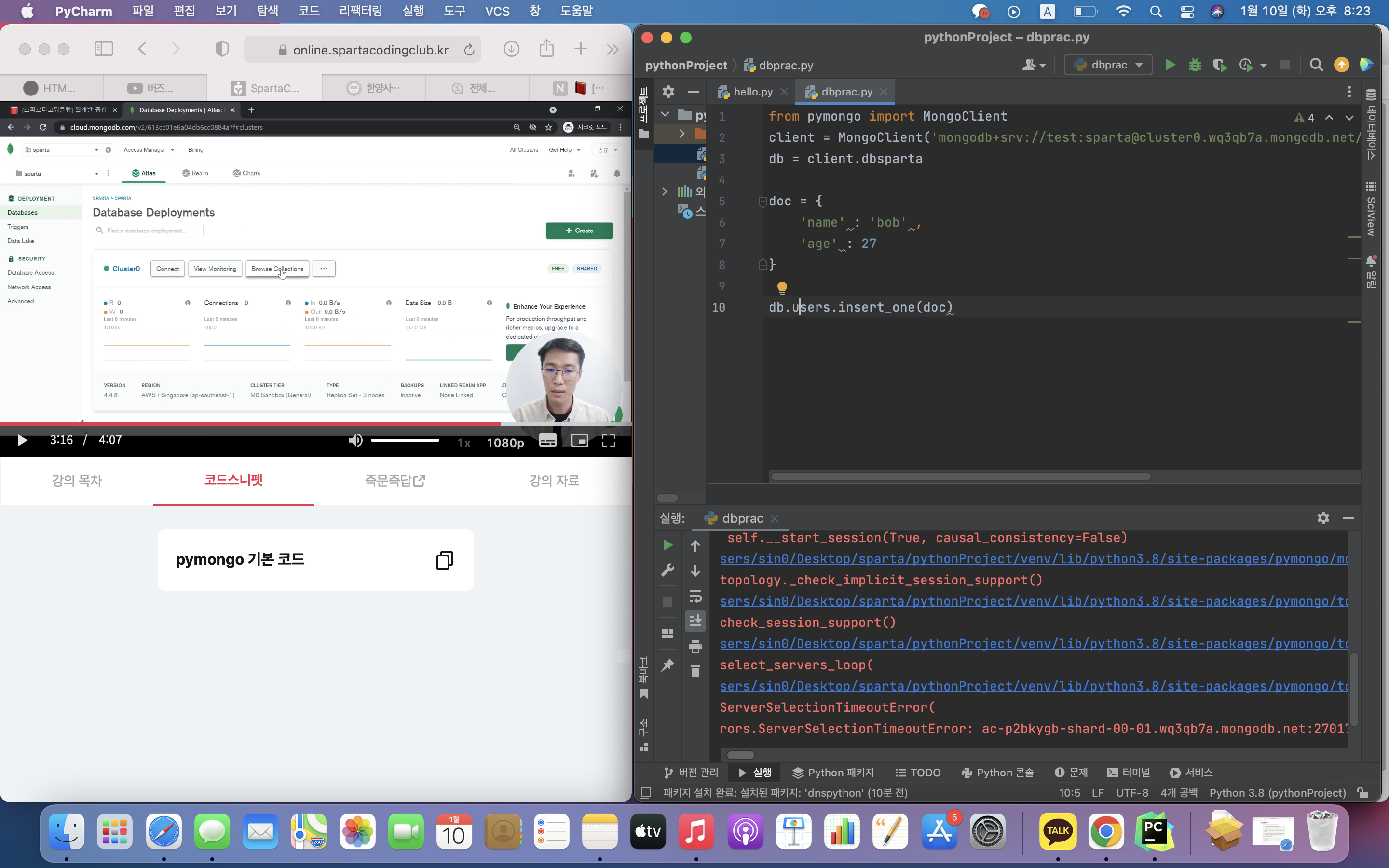Screen dimensions: 1389x868
Task: Change video quality from 1080p
Action: 505,443
